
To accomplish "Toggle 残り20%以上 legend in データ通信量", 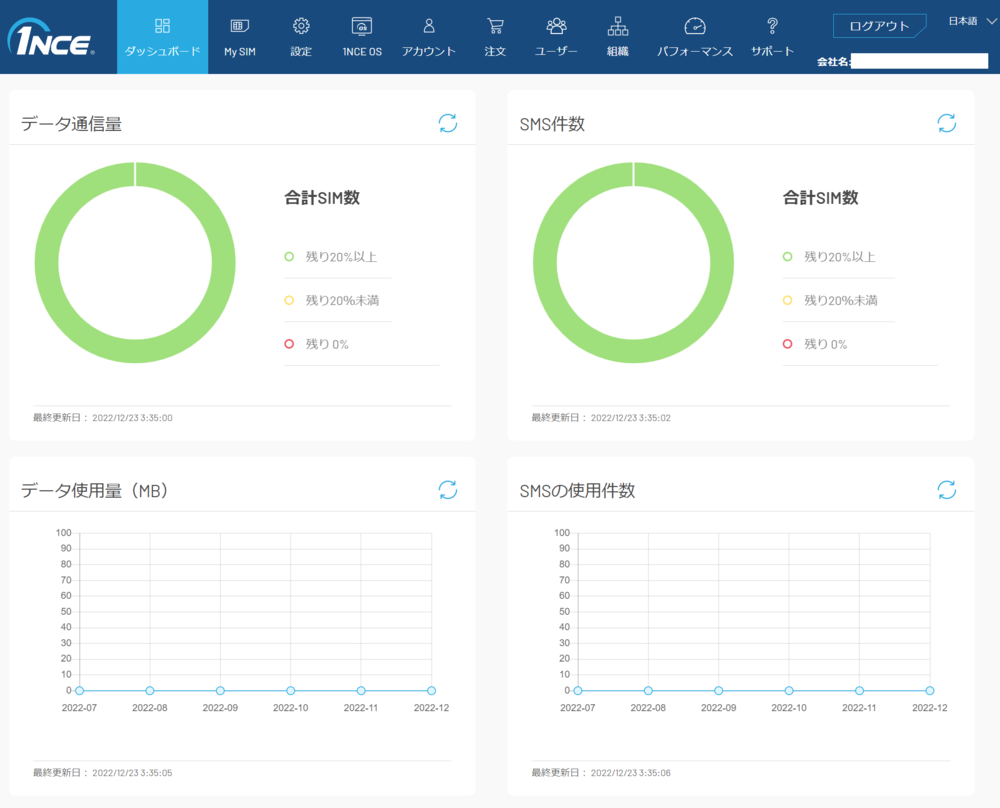I will (x=330, y=257).
